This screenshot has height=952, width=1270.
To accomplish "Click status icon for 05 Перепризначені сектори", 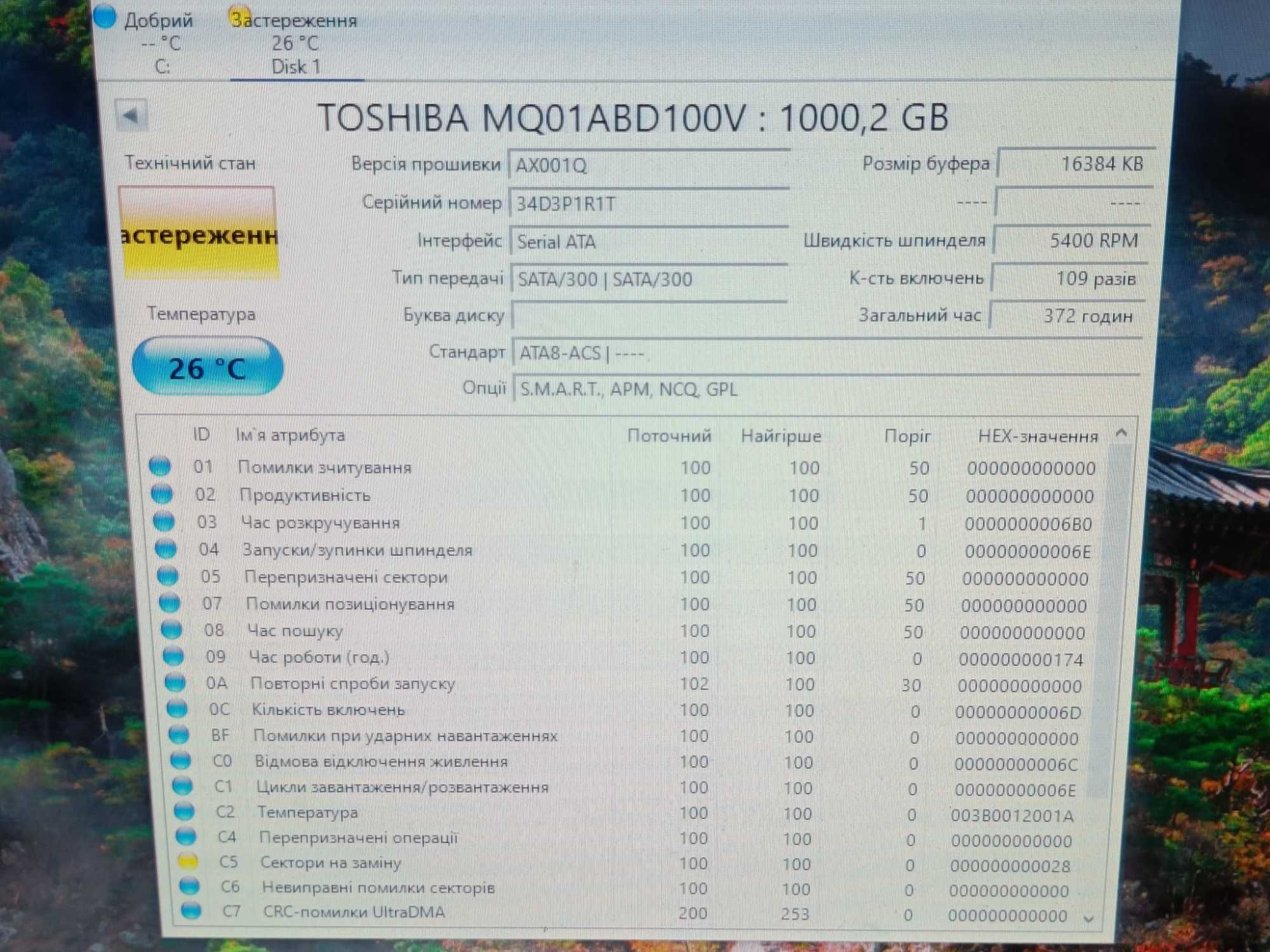I will coord(168,576).
